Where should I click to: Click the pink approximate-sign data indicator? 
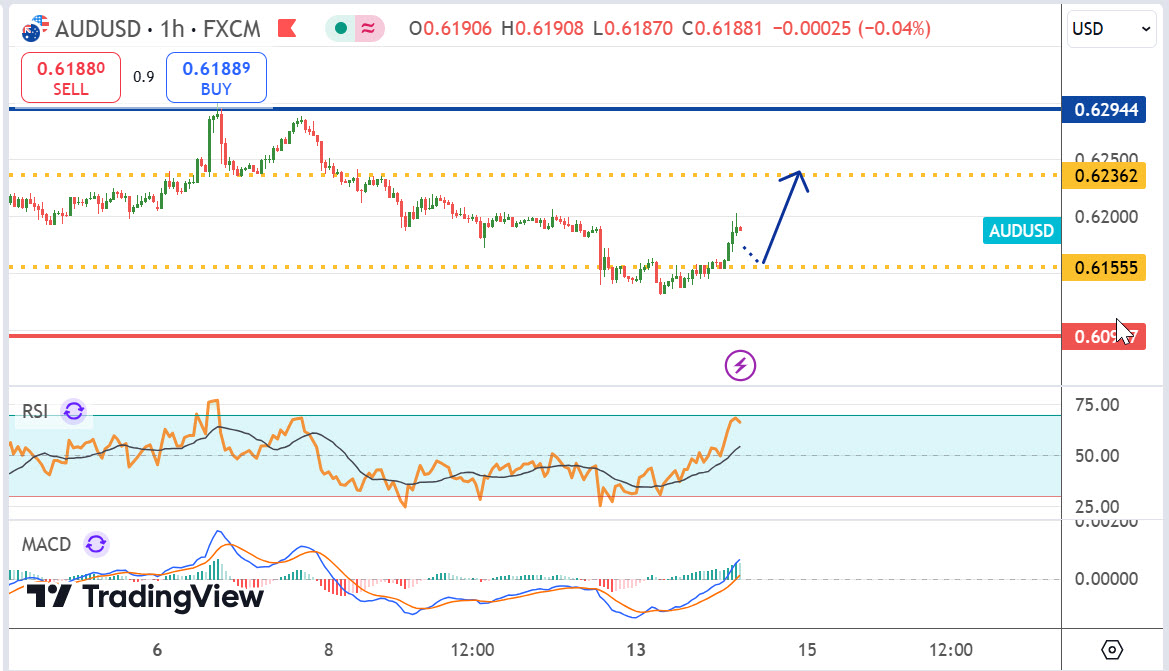click(369, 29)
